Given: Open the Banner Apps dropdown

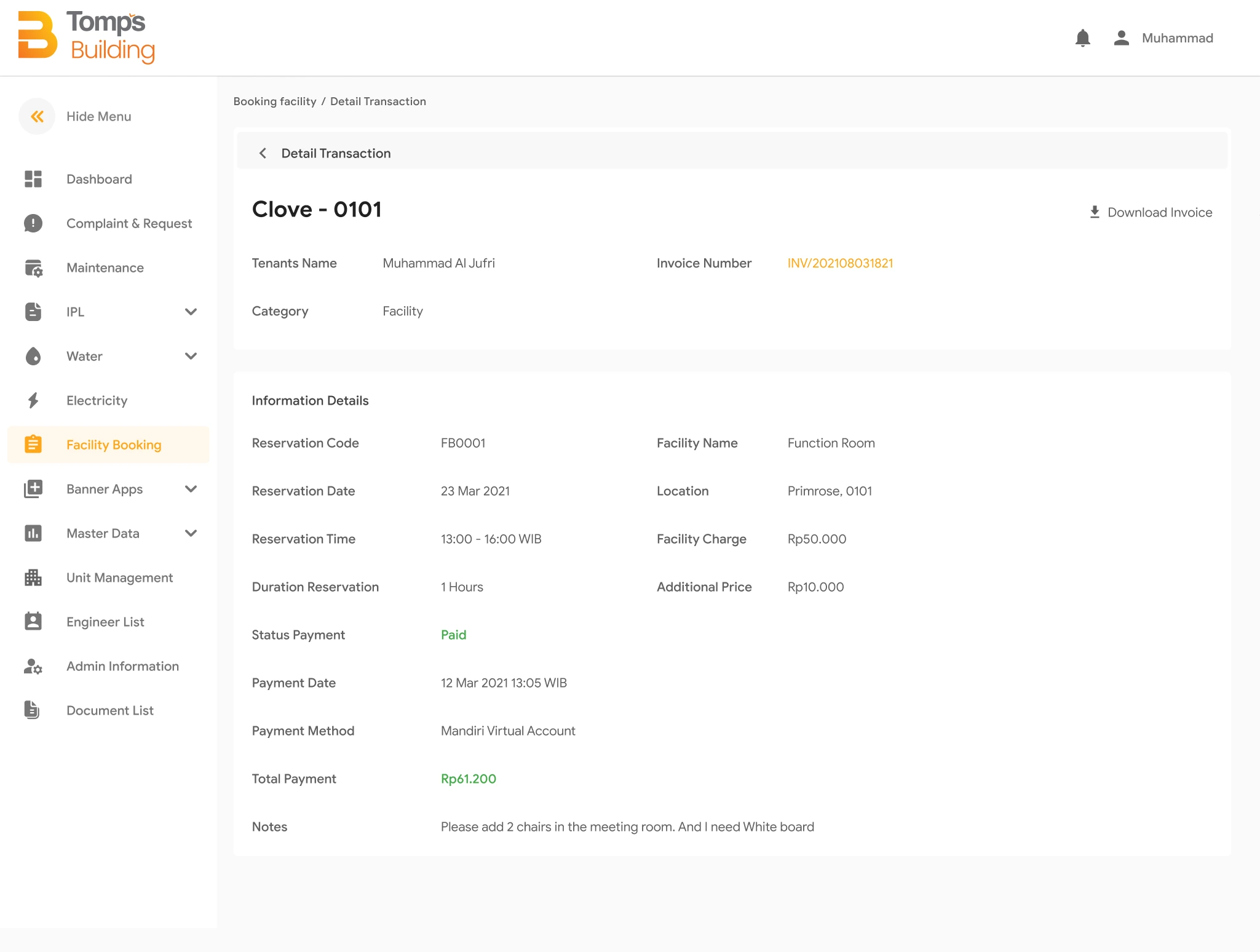Looking at the screenshot, I should pos(191,489).
